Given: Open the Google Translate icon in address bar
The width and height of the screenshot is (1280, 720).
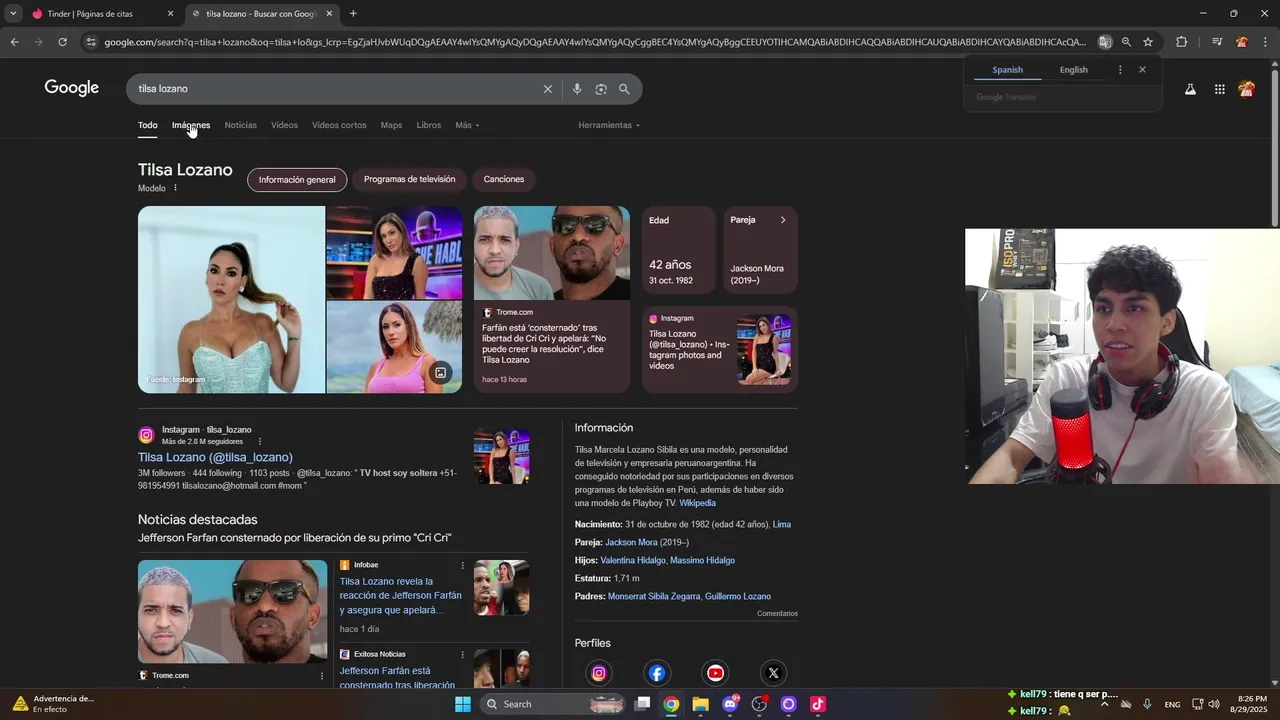Looking at the screenshot, I should click(x=1105, y=42).
